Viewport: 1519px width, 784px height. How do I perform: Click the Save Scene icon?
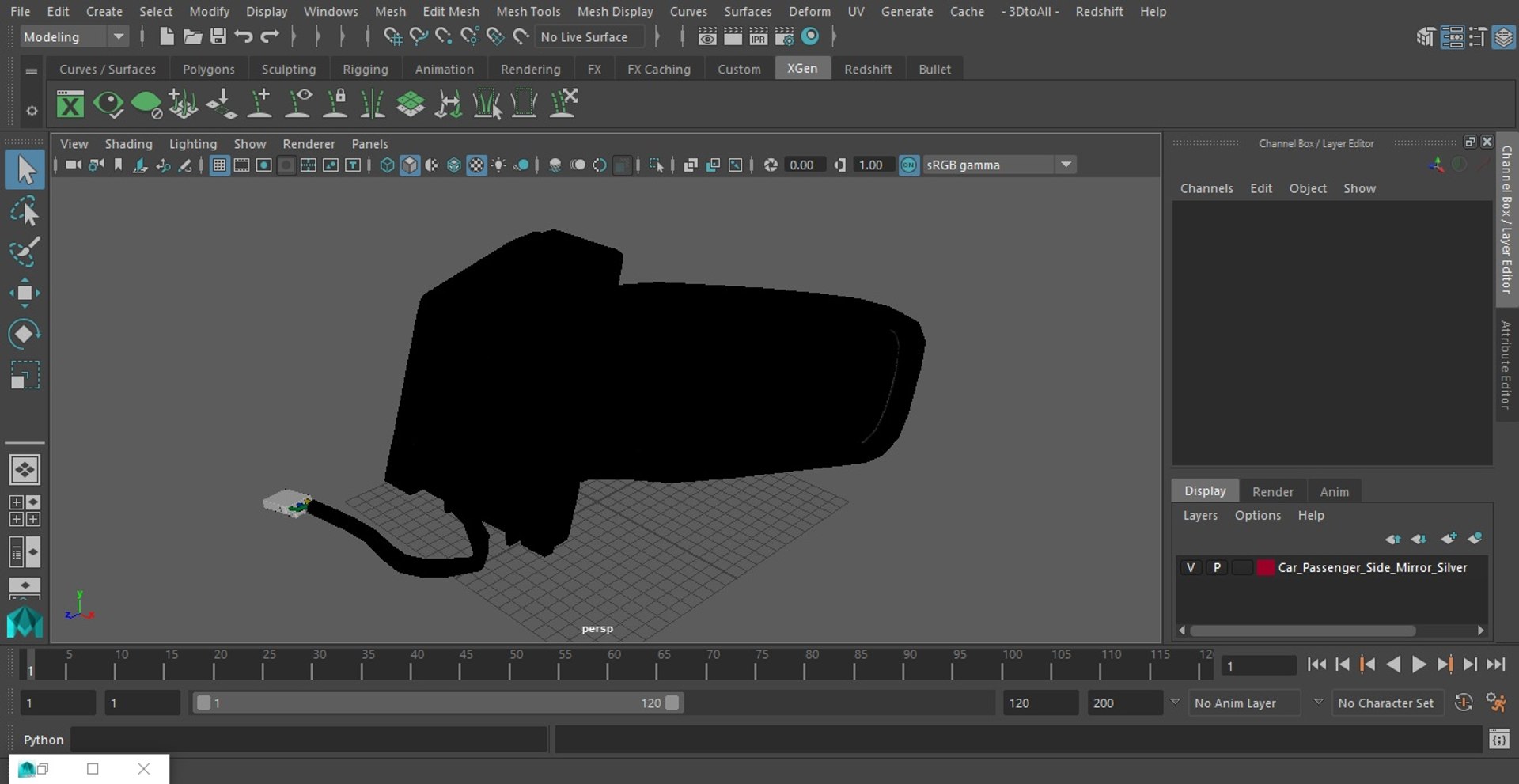tap(218, 36)
